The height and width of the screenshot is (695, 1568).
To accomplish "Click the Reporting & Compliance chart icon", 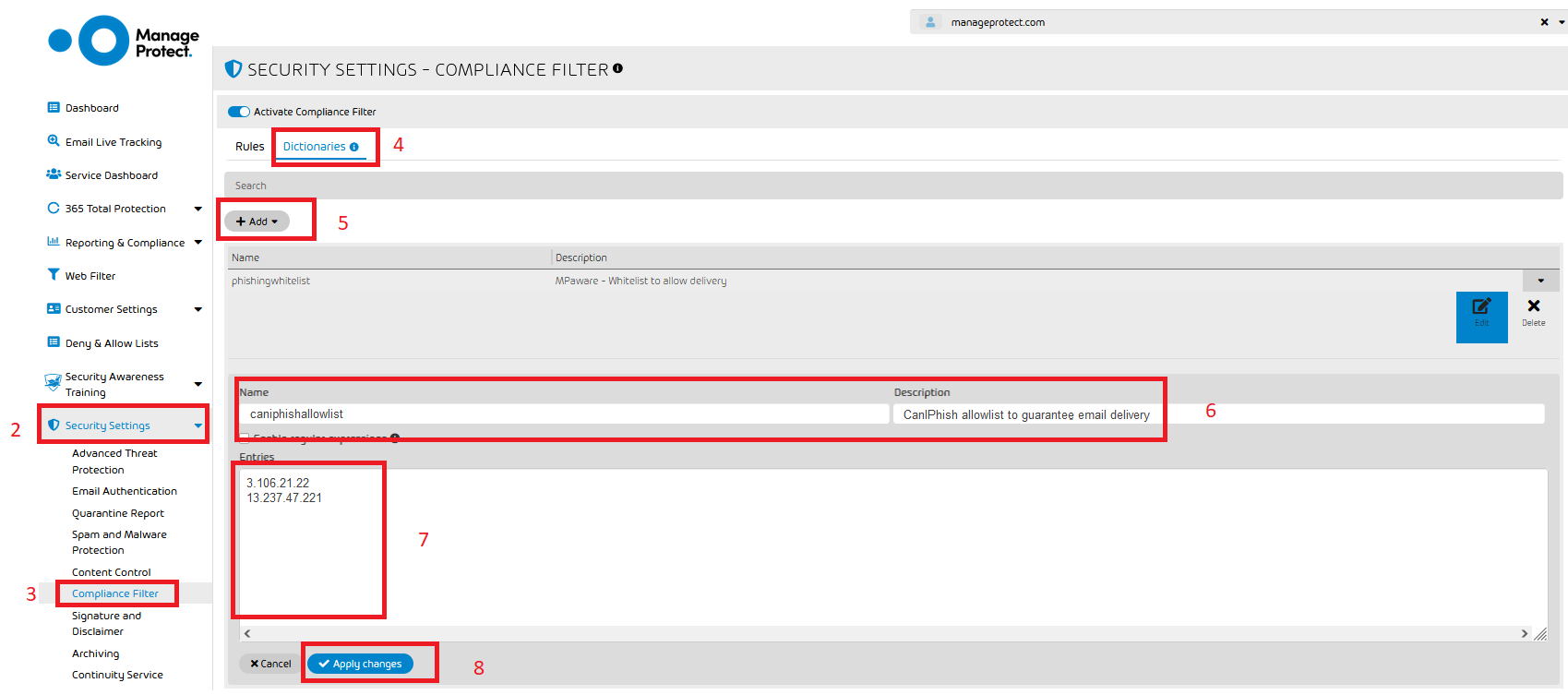I will click(x=54, y=242).
